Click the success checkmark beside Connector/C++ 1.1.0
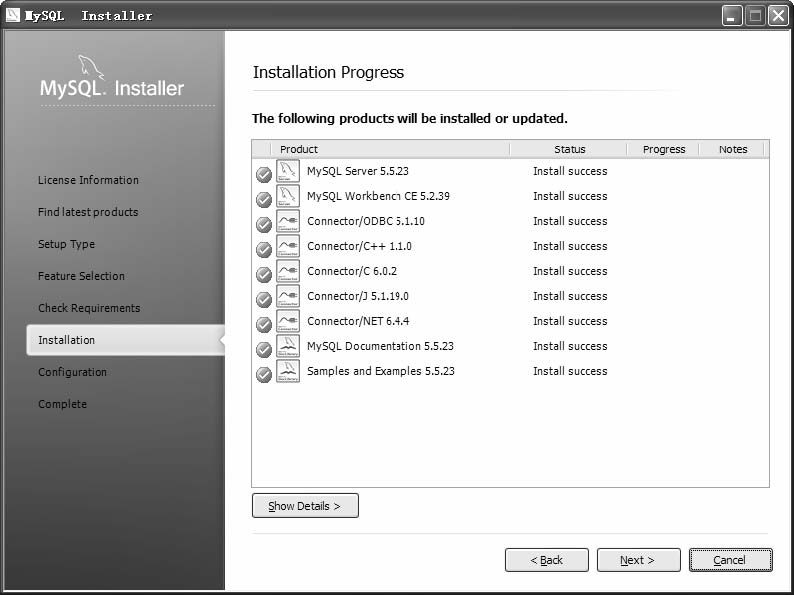Image resolution: width=794 pixels, height=595 pixels. click(264, 250)
